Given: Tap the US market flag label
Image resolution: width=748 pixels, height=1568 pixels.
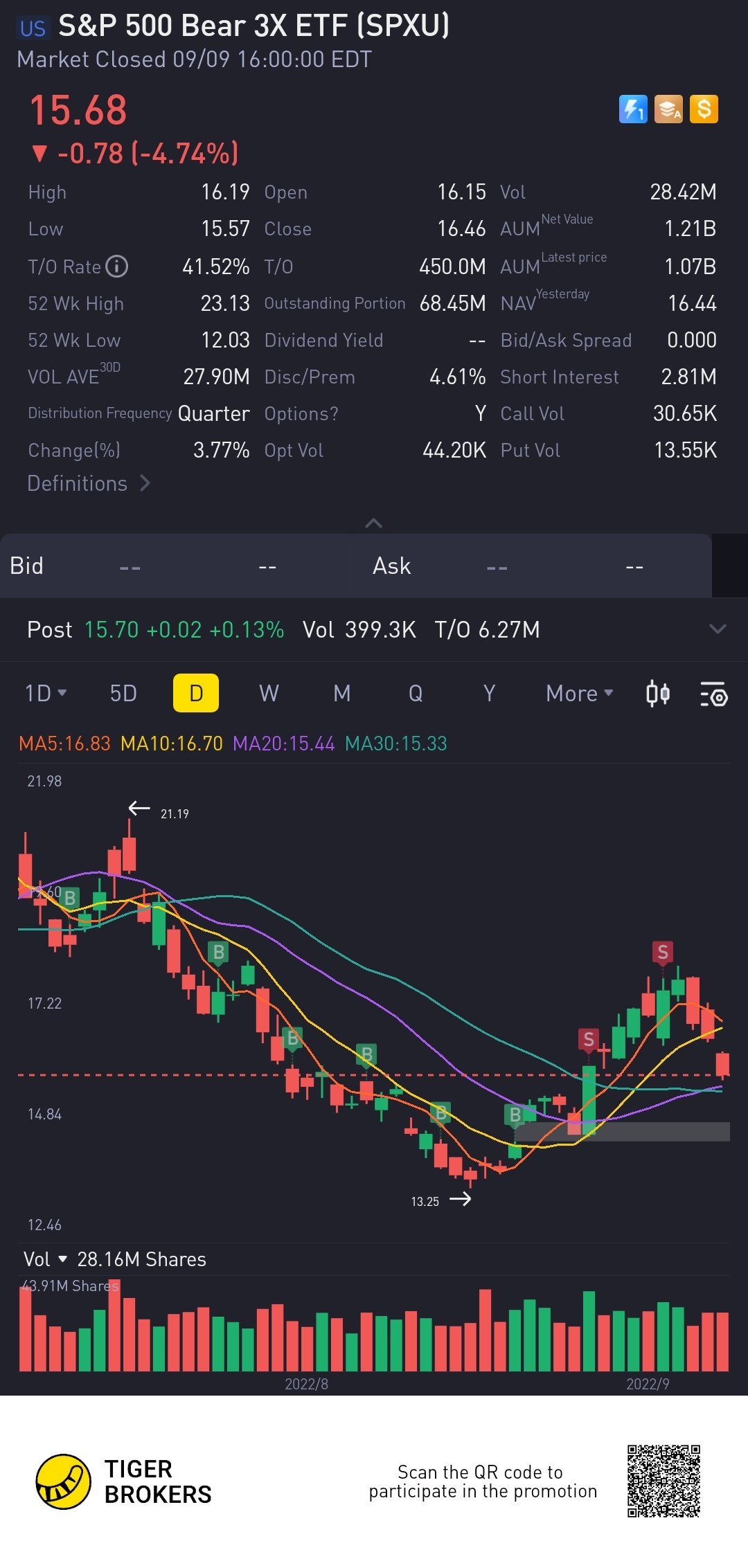Looking at the screenshot, I should pos(33,28).
